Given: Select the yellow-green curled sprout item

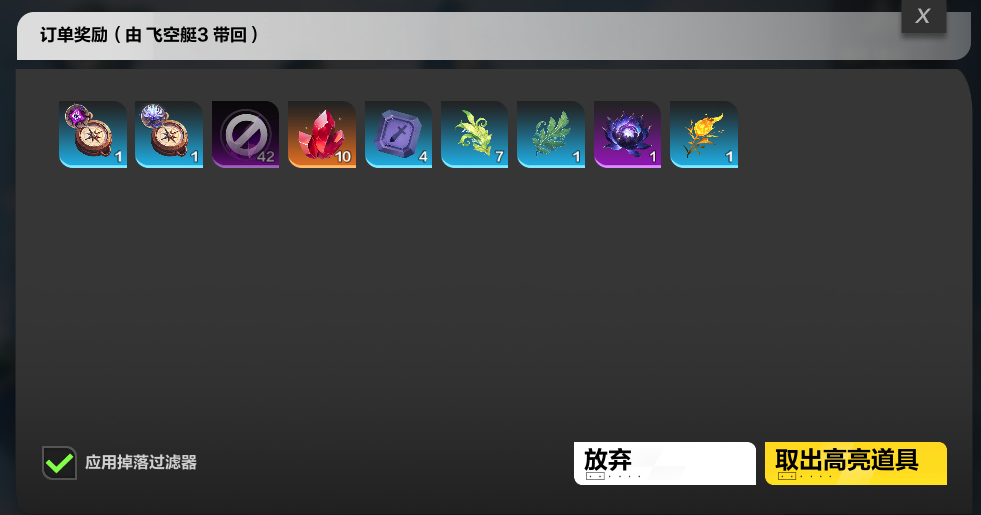Looking at the screenshot, I should [x=474, y=134].
